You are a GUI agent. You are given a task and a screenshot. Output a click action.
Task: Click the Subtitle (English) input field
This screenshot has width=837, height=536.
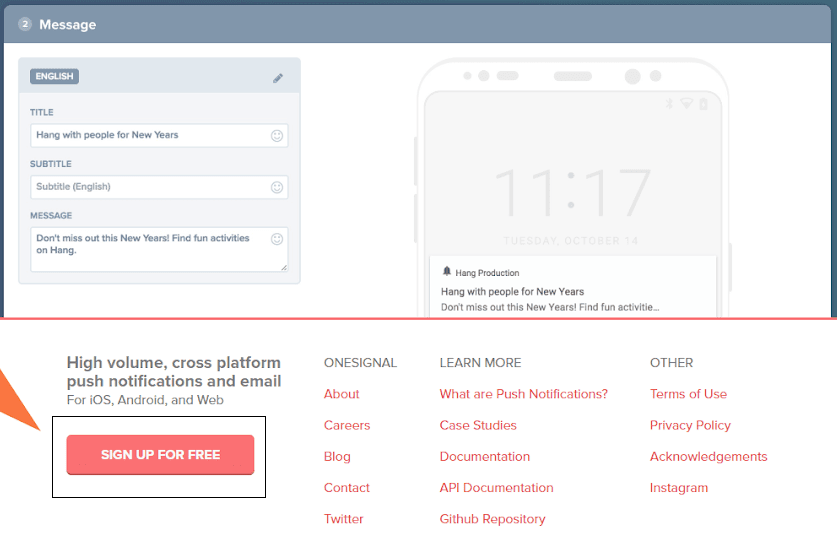(x=159, y=187)
